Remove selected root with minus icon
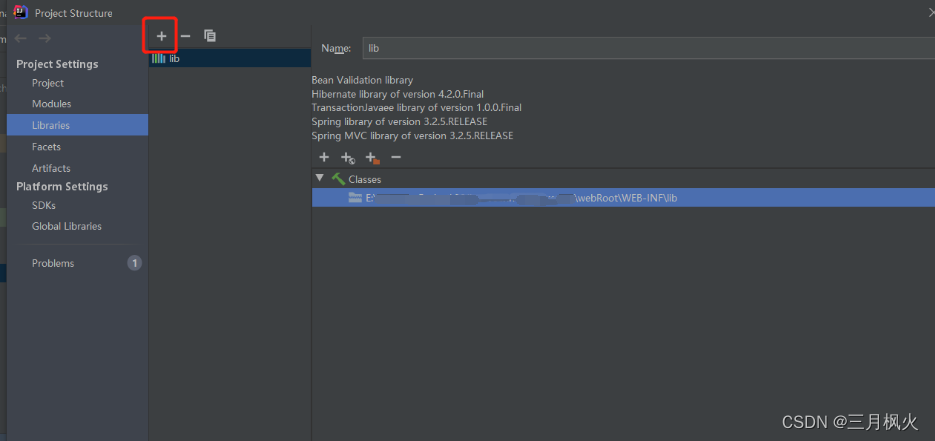 coord(396,157)
